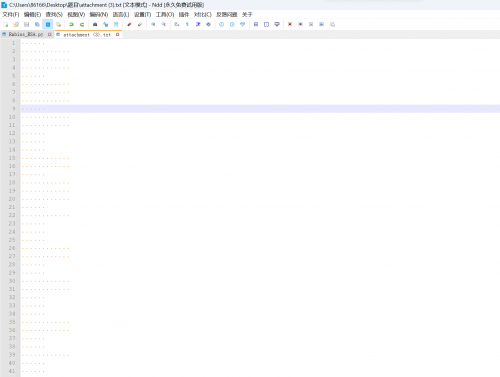Switch to the Rabias_RSA.py tab

(x=26, y=34)
